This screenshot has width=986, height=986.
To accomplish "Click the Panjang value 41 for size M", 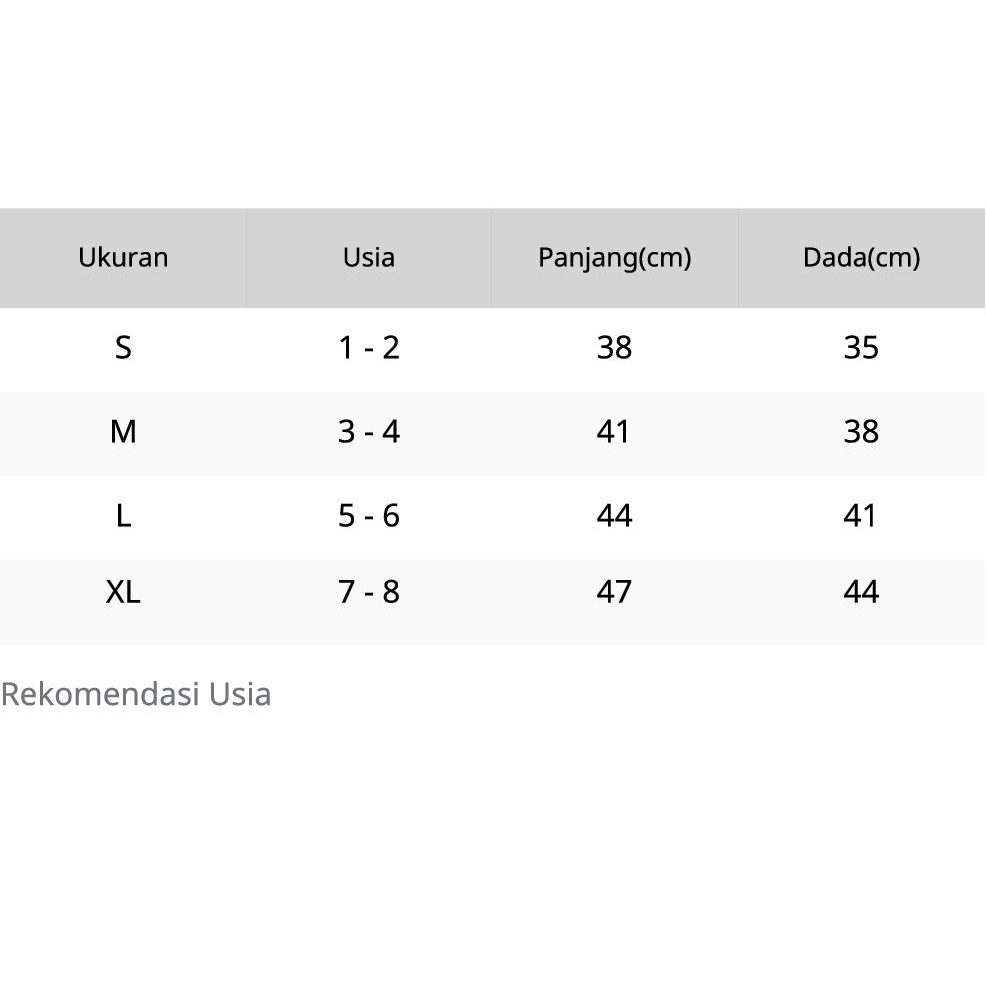I will [x=614, y=432].
